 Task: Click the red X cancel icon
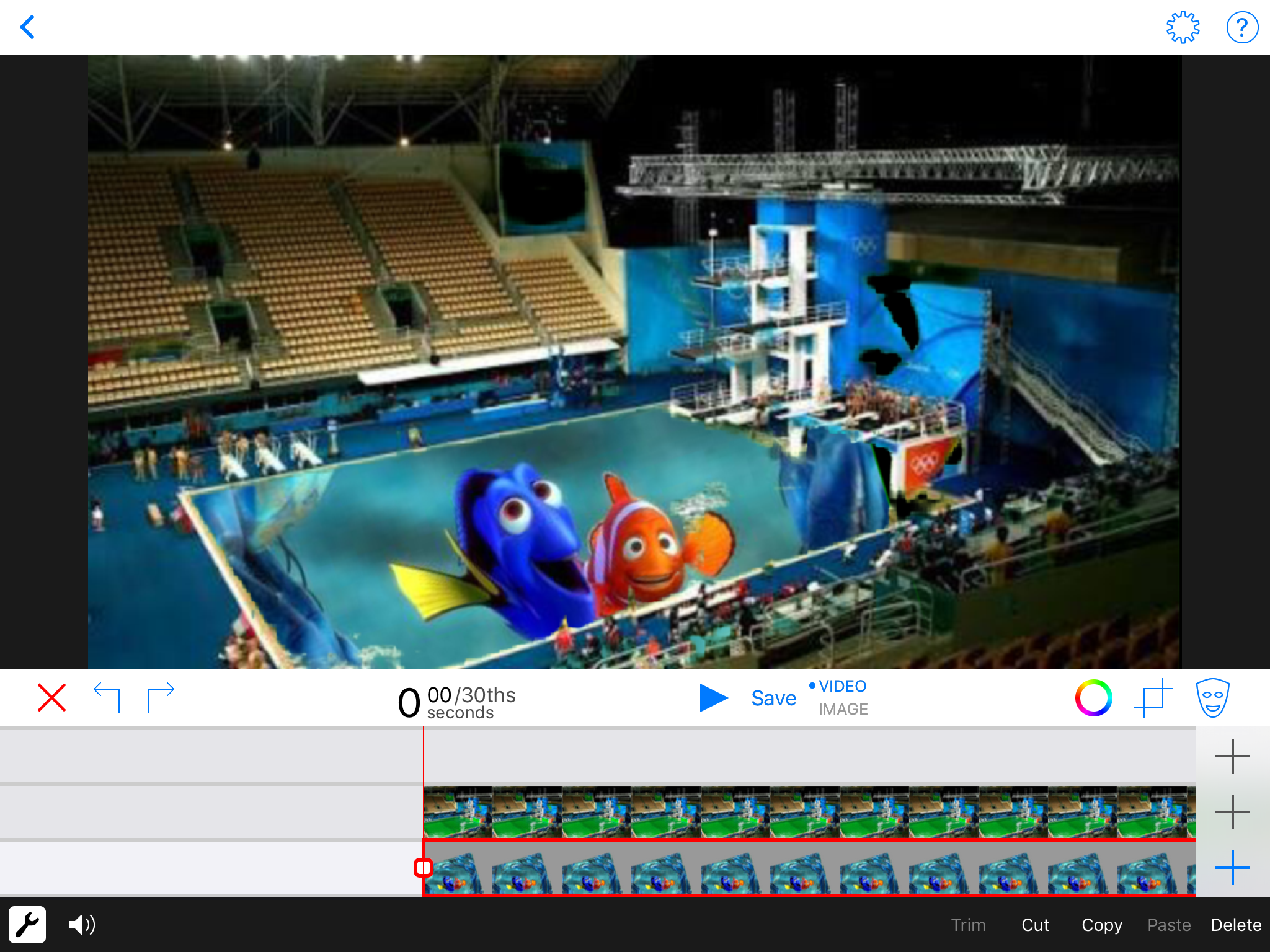(51, 699)
